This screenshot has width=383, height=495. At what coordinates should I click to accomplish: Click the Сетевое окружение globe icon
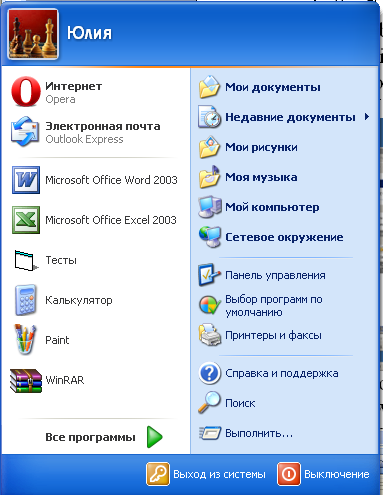(x=209, y=237)
